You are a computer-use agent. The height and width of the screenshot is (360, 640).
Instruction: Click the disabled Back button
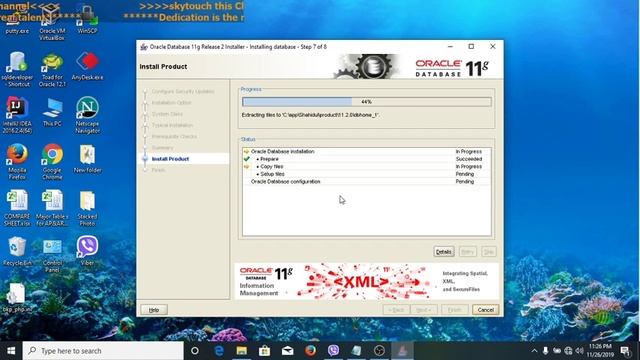[396, 310]
